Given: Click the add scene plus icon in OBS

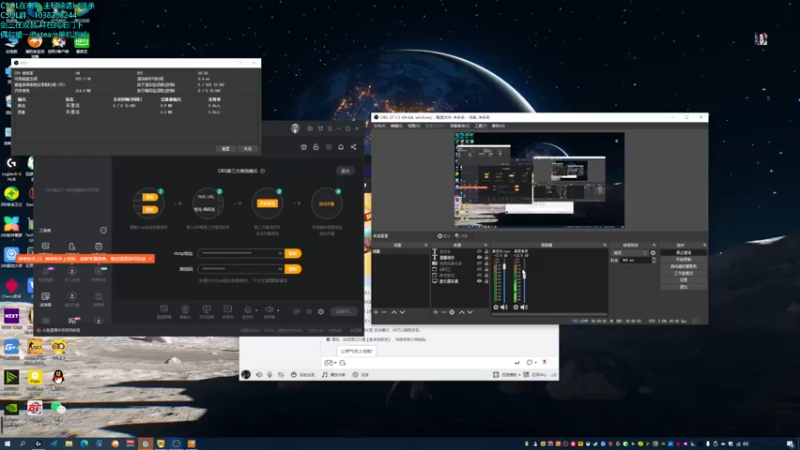Looking at the screenshot, I should tap(377, 313).
